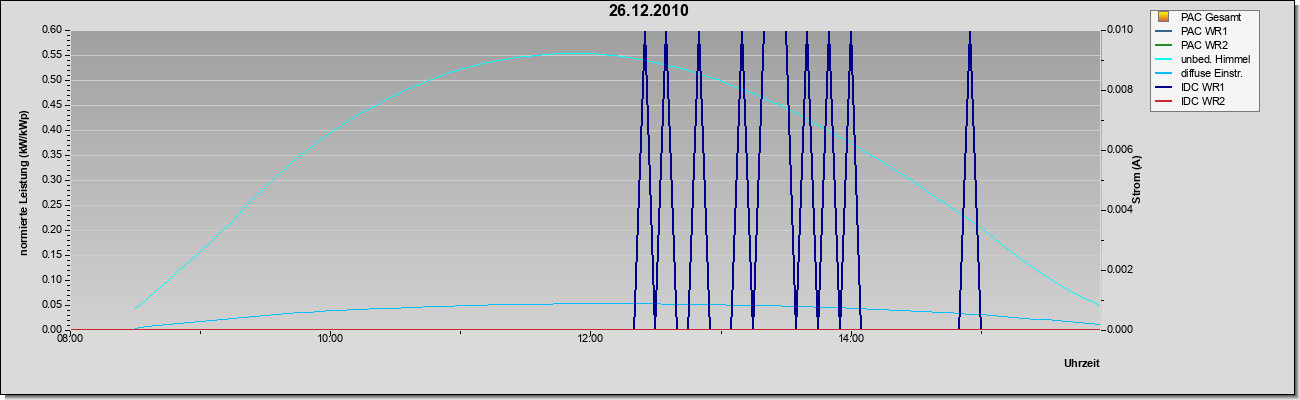The width and height of the screenshot is (1300, 400).
Task: Click the chart title 26.12.2010
Action: click(x=649, y=11)
